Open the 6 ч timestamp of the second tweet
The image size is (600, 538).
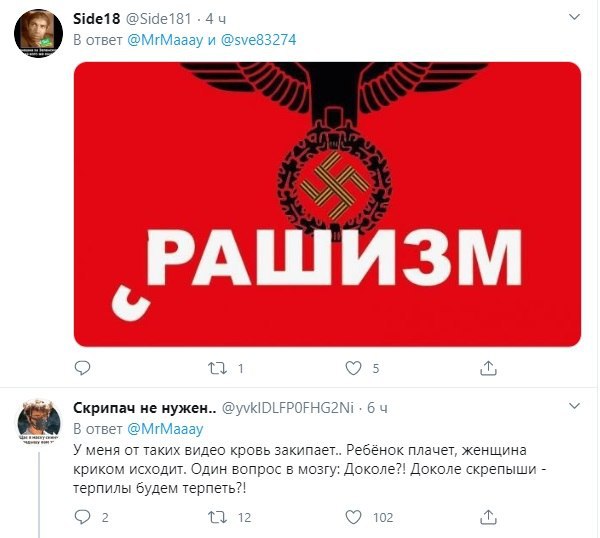(377, 408)
